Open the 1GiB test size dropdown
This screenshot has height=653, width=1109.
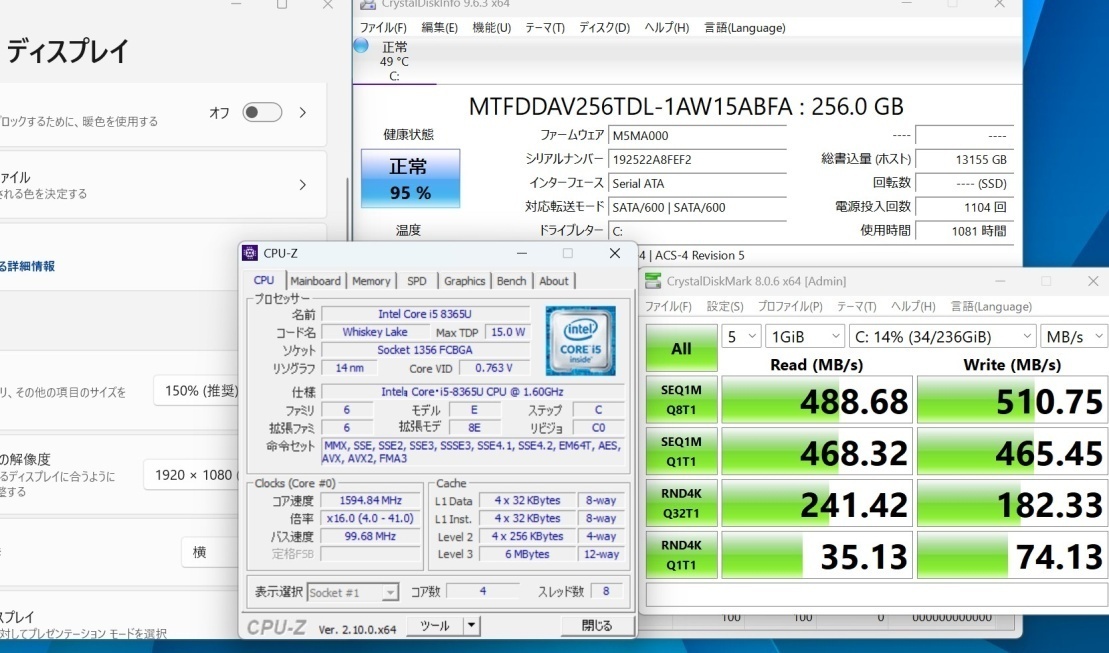[x=805, y=337]
